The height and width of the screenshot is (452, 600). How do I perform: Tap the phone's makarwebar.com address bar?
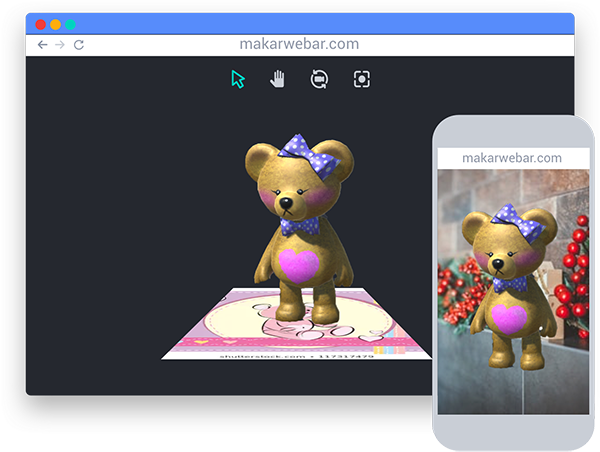click(x=513, y=158)
